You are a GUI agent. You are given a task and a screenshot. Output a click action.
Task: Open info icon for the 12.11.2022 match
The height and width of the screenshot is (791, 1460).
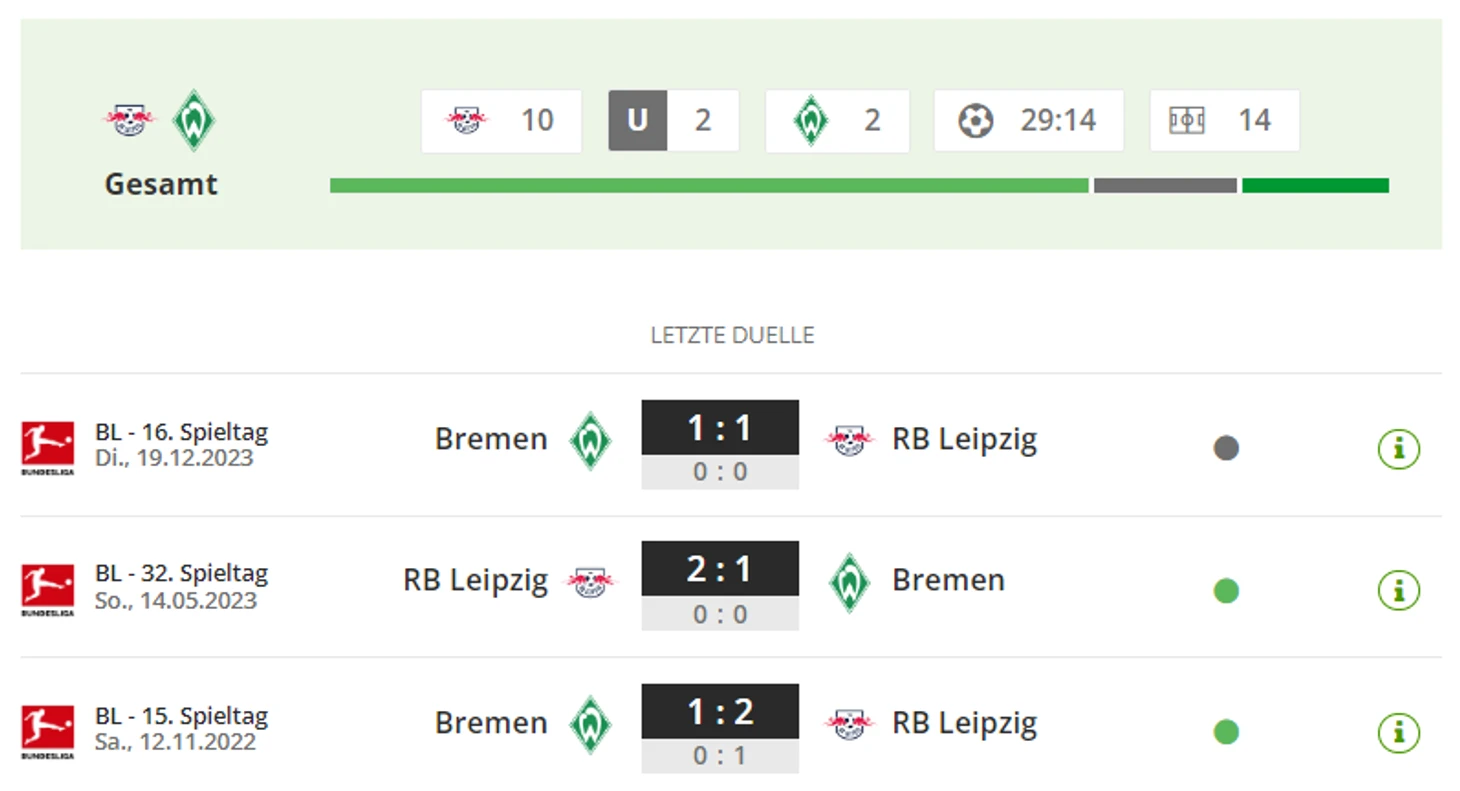click(1398, 733)
